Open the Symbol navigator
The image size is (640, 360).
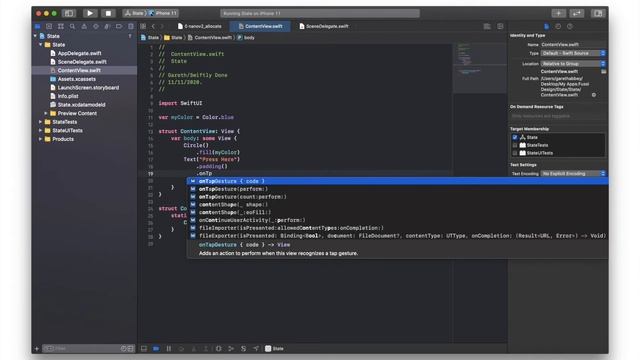pos(61,26)
